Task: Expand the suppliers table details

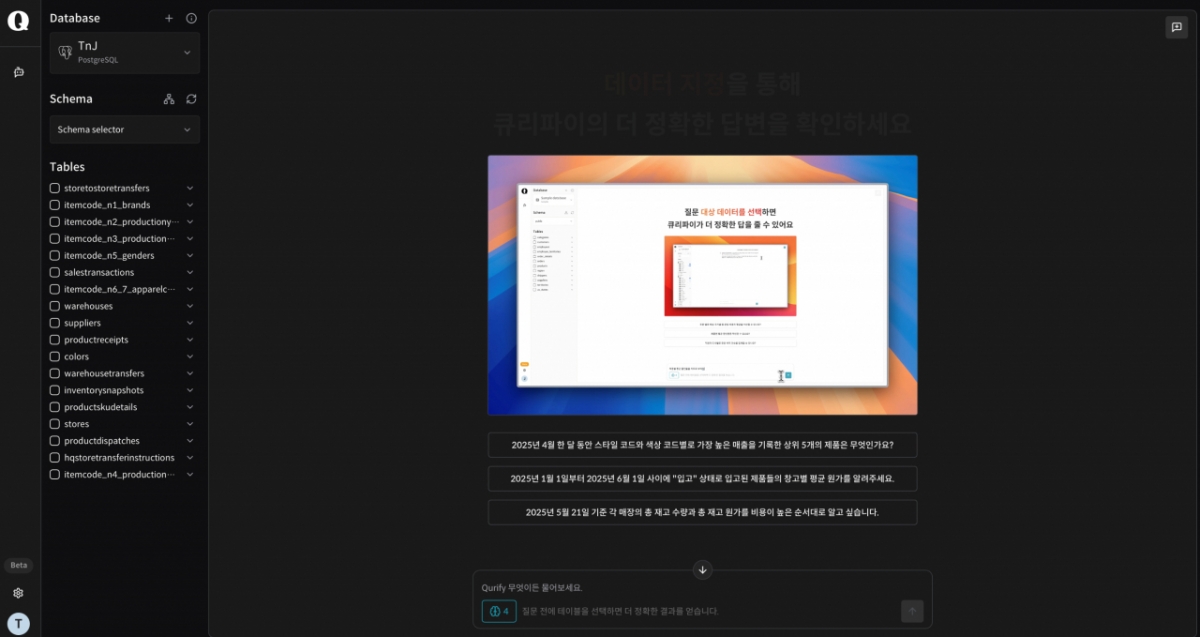Action: click(190, 322)
